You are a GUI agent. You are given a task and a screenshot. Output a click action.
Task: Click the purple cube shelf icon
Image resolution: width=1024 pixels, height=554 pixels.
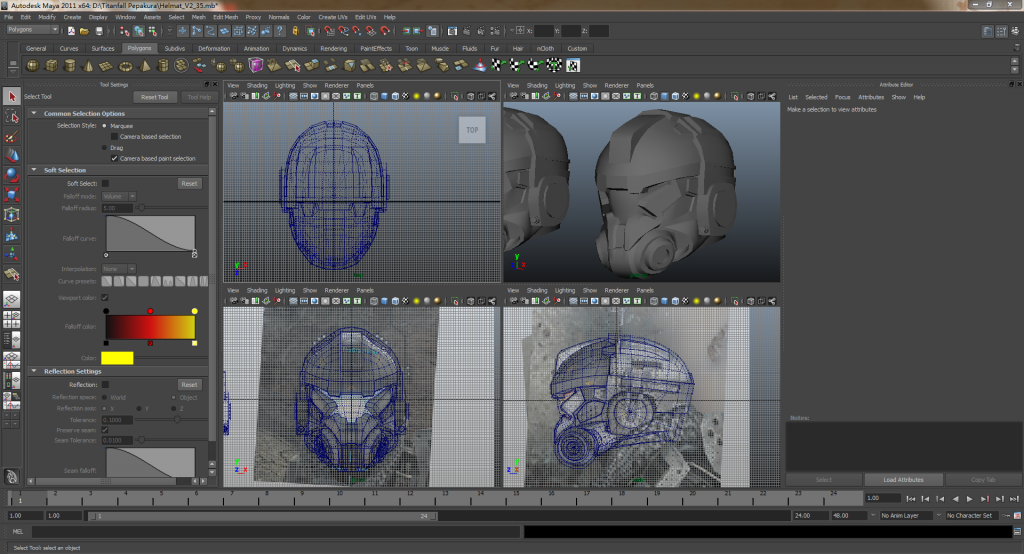tap(257, 66)
